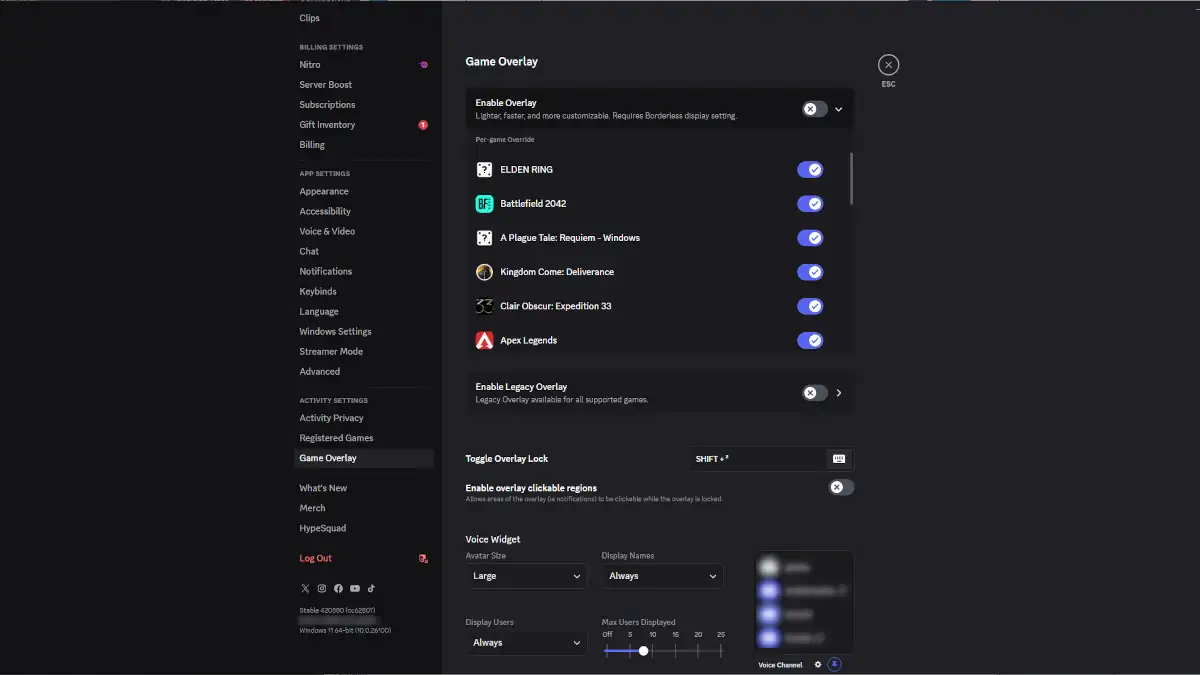This screenshot has height=675, width=1200.
Task: Open Voice Channel widget settings gear
Action: pos(817,664)
